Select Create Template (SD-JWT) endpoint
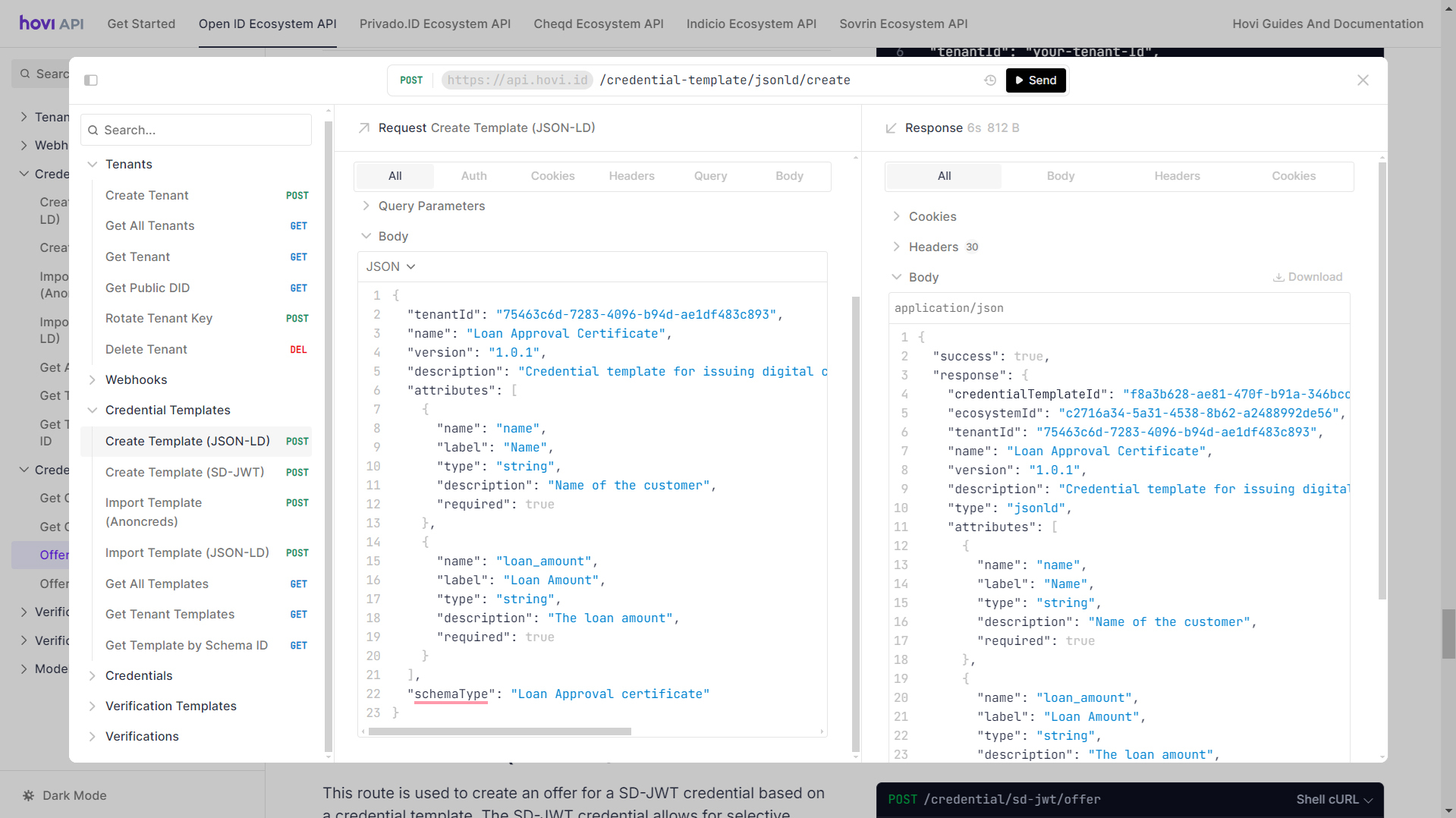Screen dimensions: 1456x818 click(184, 472)
